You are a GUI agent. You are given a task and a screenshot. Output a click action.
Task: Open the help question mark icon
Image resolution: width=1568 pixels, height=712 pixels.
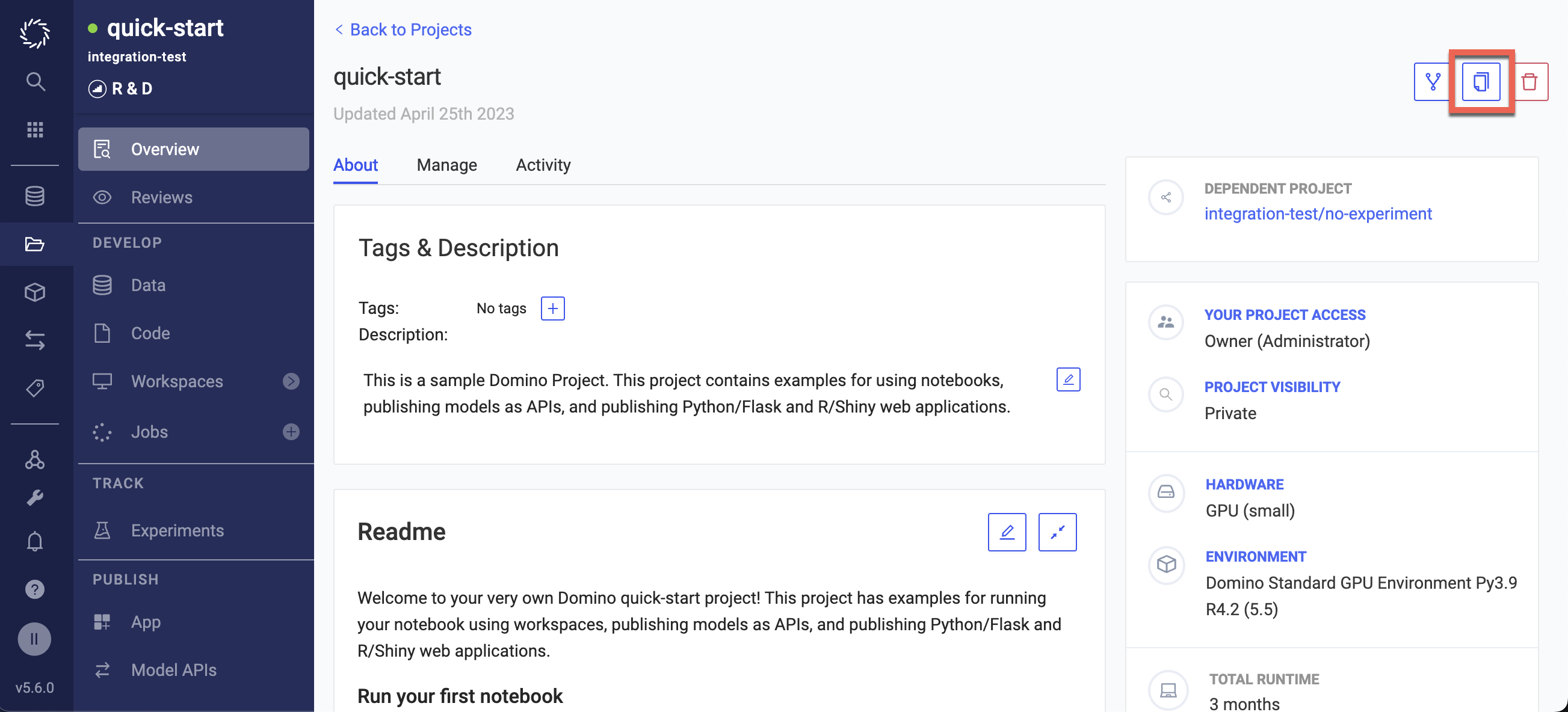click(35, 589)
